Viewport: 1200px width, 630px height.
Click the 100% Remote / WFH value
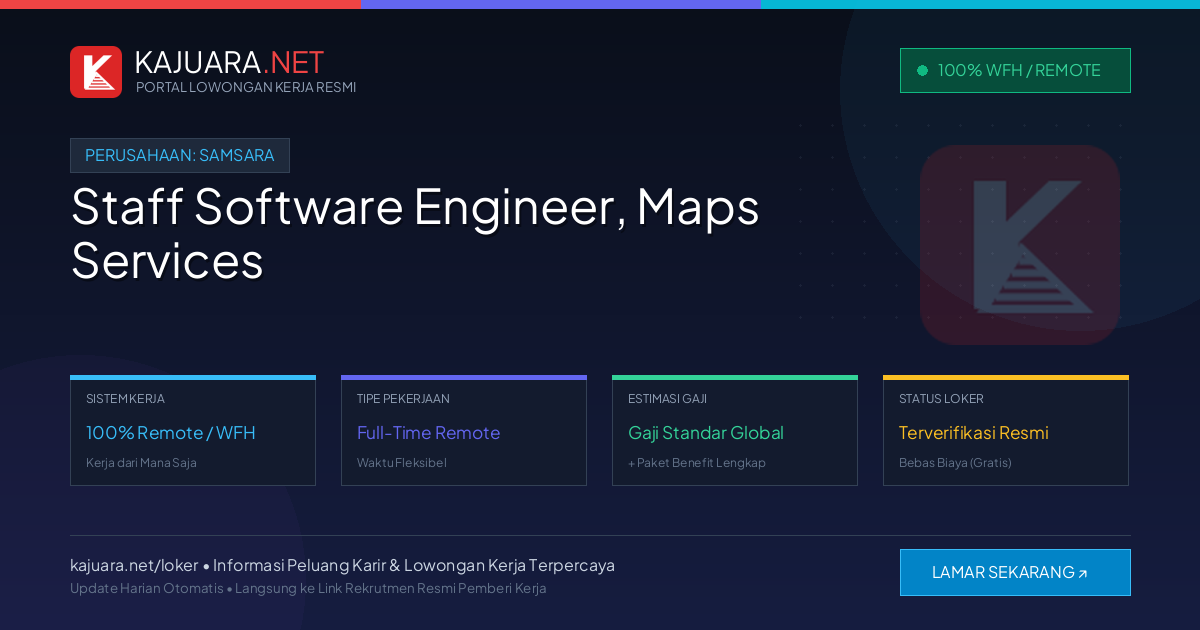pos(171,433)
